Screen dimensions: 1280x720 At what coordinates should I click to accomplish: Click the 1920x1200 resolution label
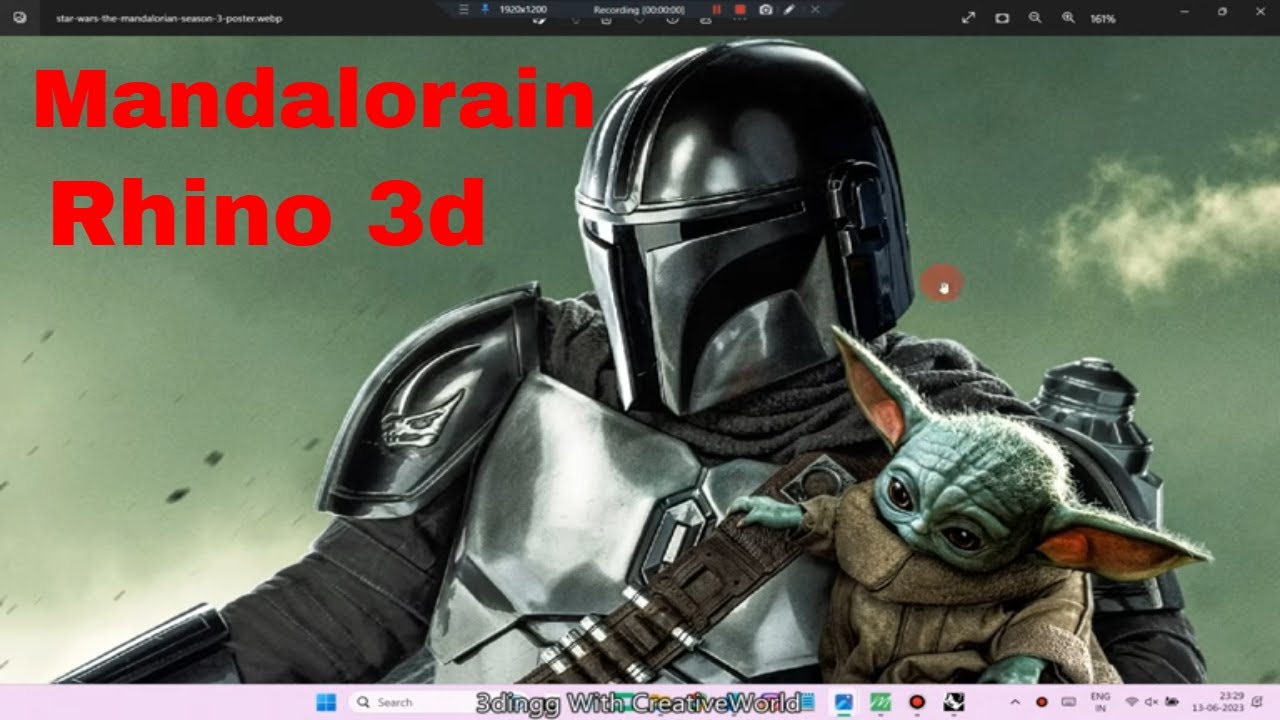(x=523, y=9)
